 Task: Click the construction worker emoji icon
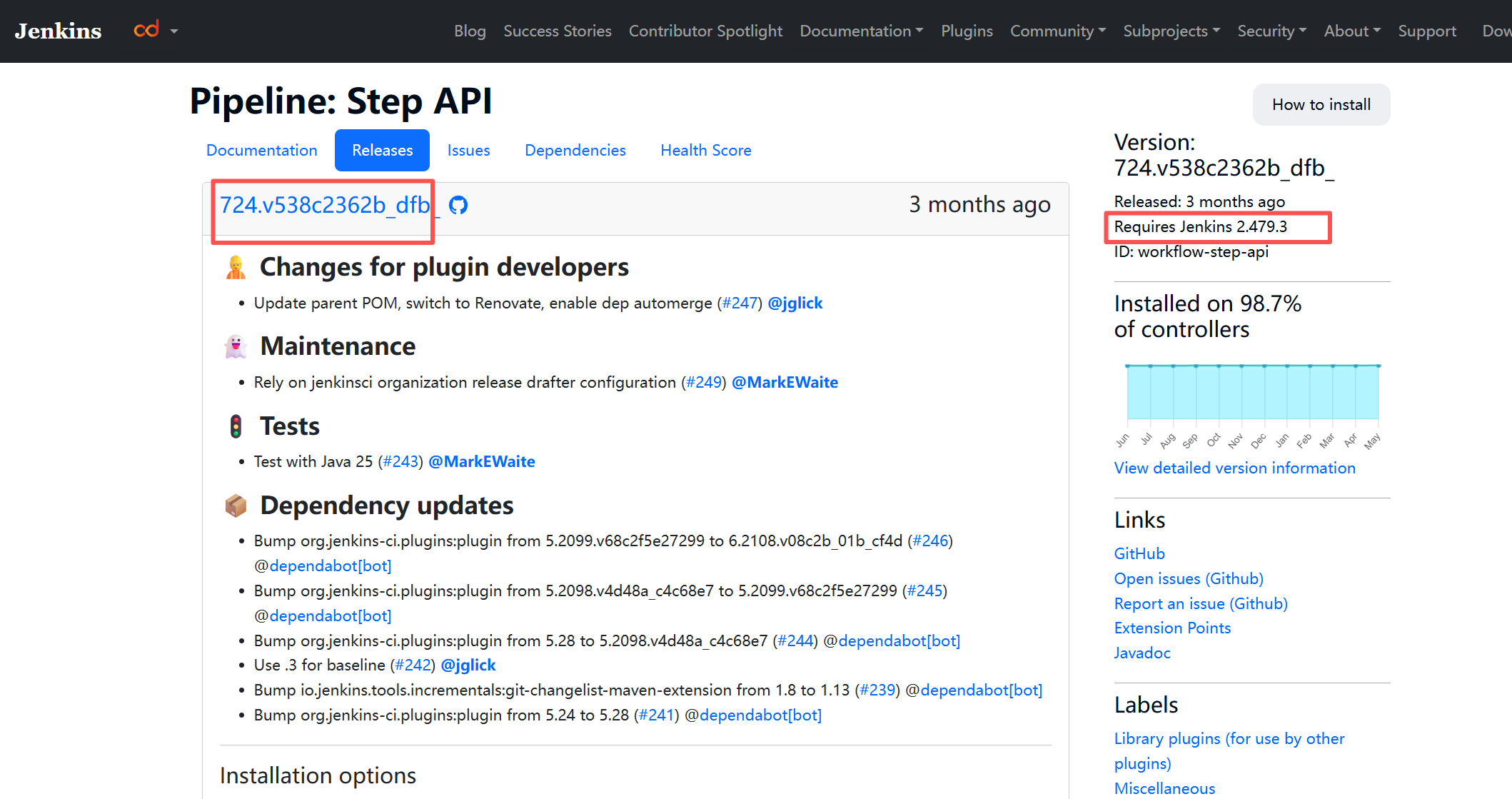coord(236,268)
